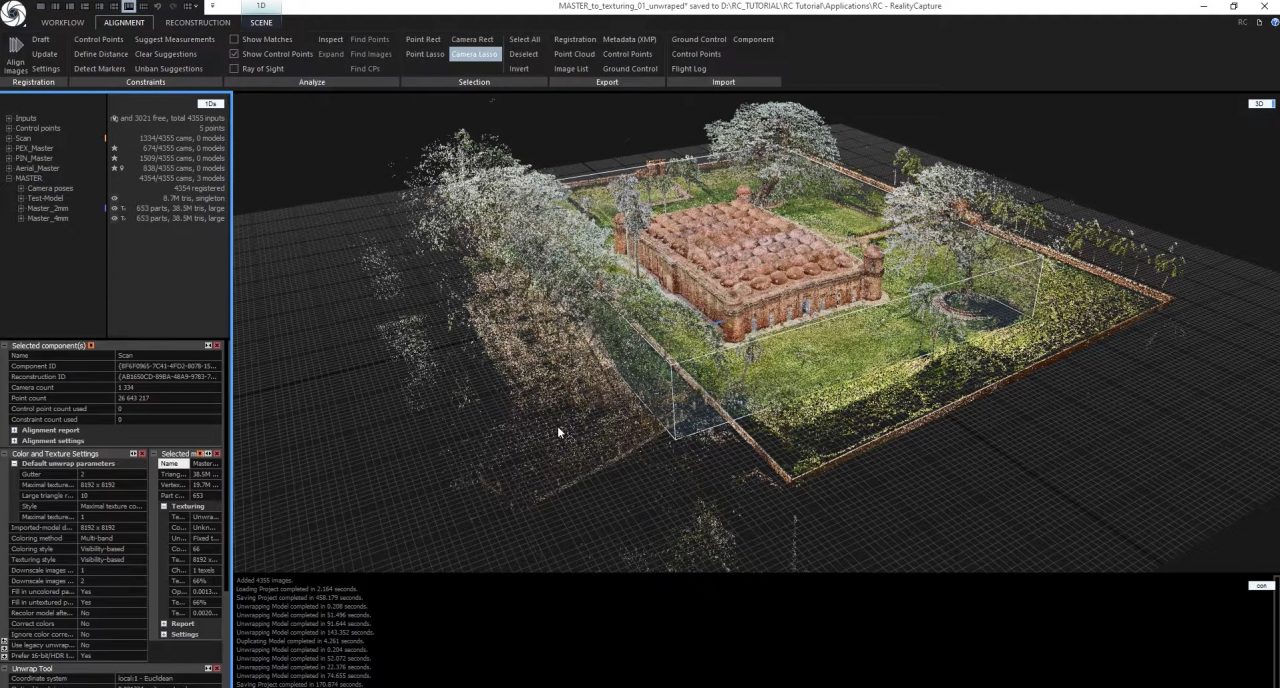Click the star icon beside PEX_Master
Screen dimensions: 1280x688
pyautogui.click(x=114, y=148)
